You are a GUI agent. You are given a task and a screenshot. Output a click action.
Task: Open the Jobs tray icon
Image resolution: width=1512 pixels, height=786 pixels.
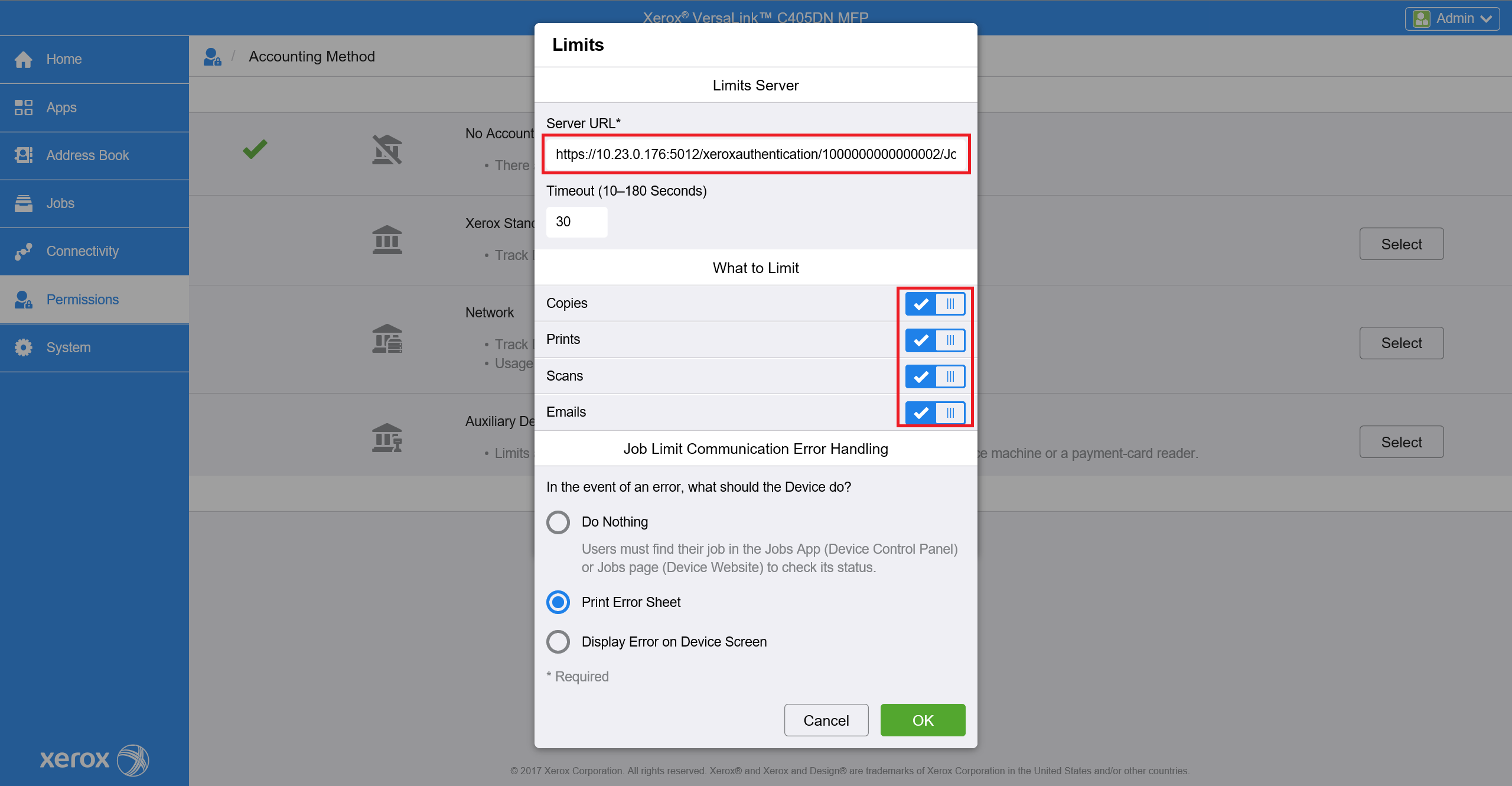(x=24, y=203)
